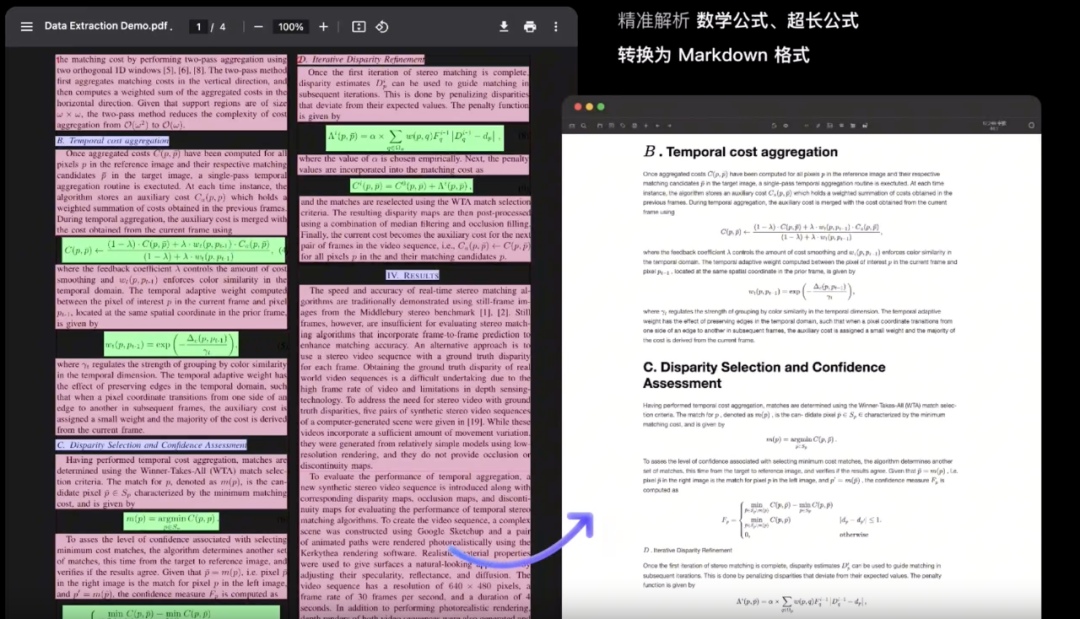Click the search icon in the Markdown viewer toolbar
This screenshot has width=1080, height=619.
click(x=583, y=125)
